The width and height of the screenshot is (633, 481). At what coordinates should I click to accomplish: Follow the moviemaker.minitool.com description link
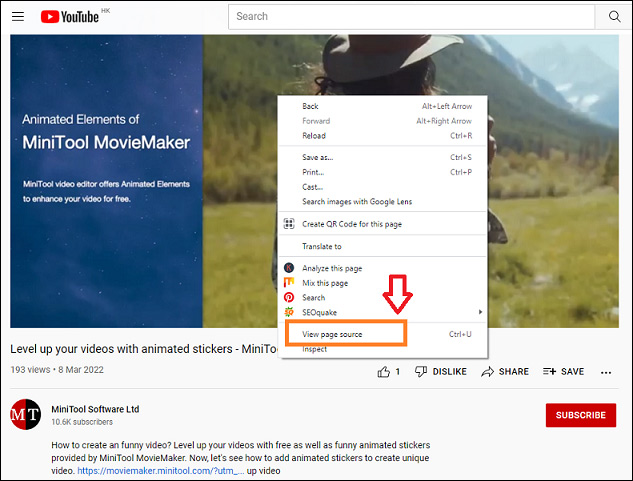point(160,471)
